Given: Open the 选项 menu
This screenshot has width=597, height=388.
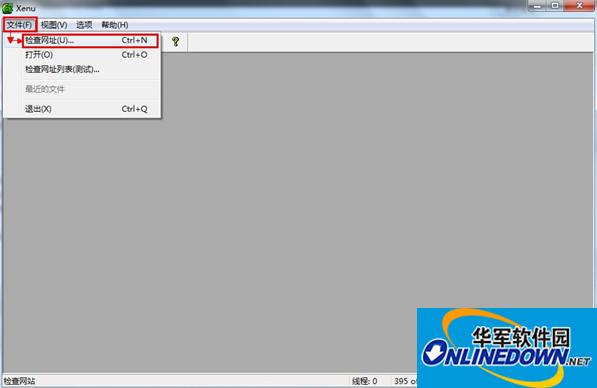Looking at the screenshot, I should click(84, 25).
